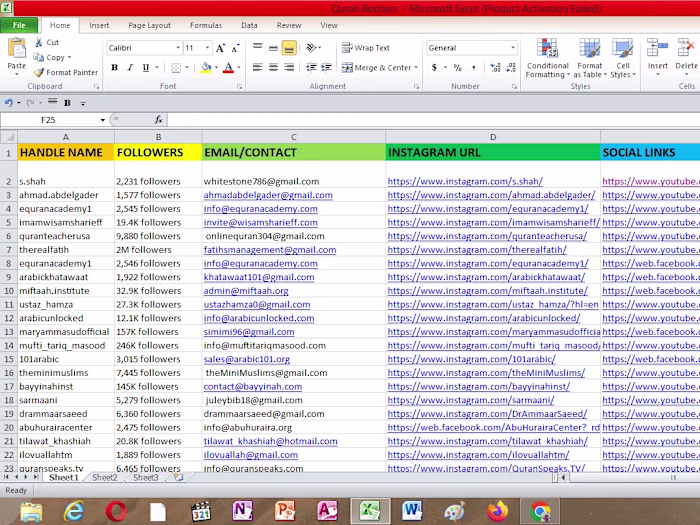Switch to the Data tab
The width and height of the screenshot is (700, 525).
tap(249, 25)
